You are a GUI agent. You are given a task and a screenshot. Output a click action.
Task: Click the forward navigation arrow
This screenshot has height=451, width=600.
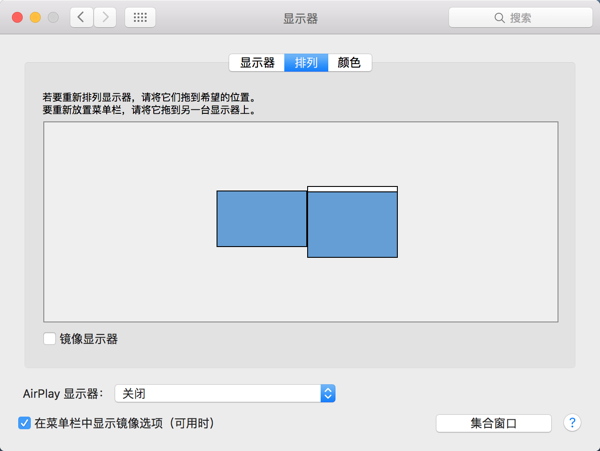[x=105, y=18]
